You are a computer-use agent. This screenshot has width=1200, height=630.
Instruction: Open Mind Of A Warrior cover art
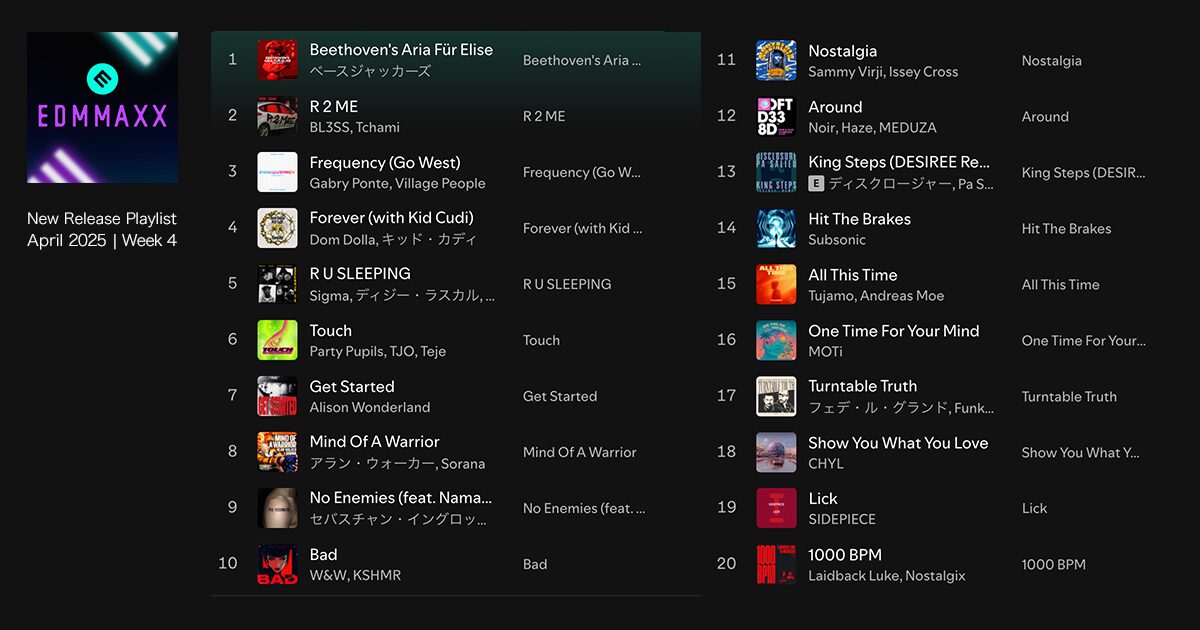(277, 452)
